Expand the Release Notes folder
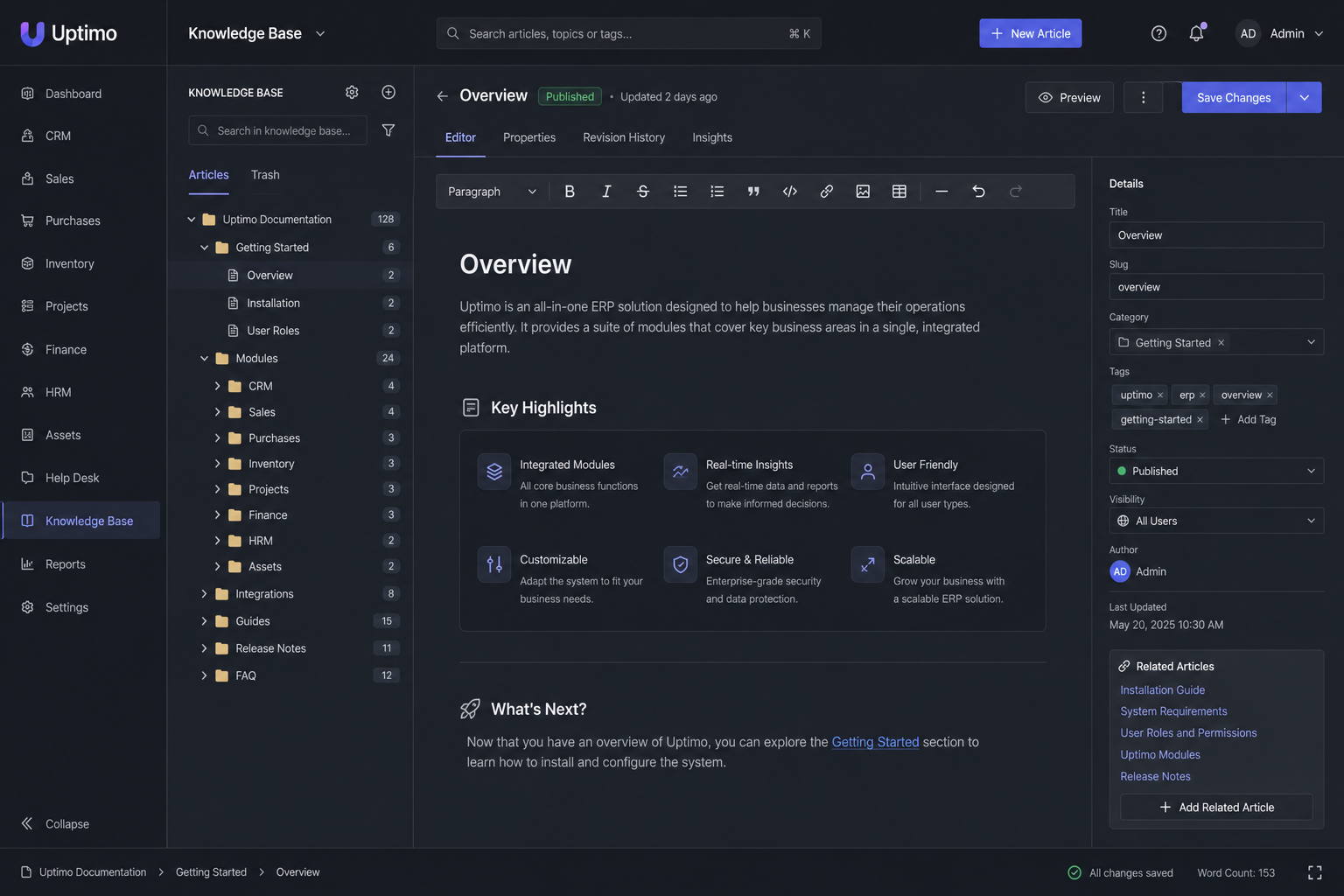 click(204, 648)
